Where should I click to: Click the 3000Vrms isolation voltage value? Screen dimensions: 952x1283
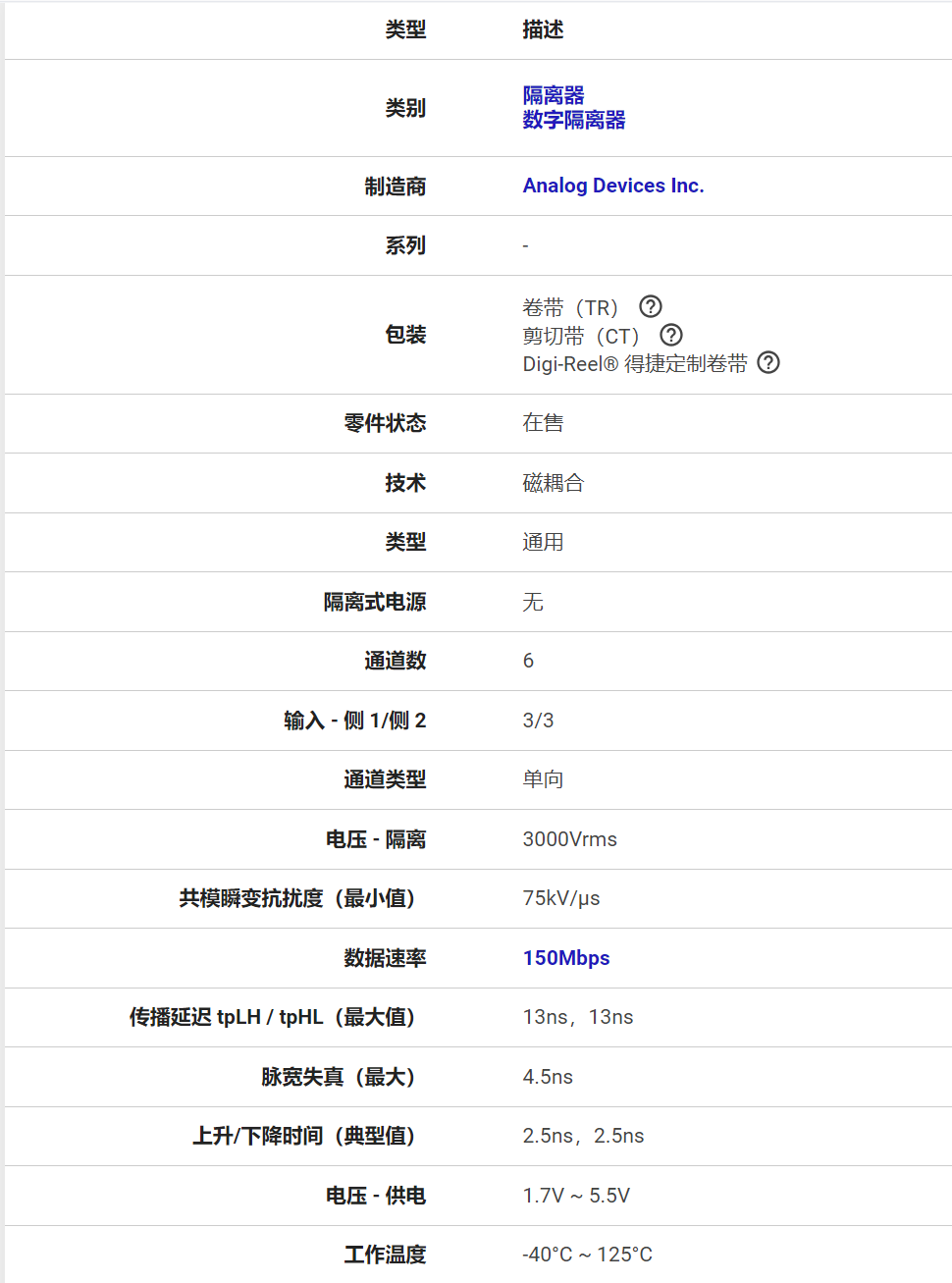click(x=570, y=839)
